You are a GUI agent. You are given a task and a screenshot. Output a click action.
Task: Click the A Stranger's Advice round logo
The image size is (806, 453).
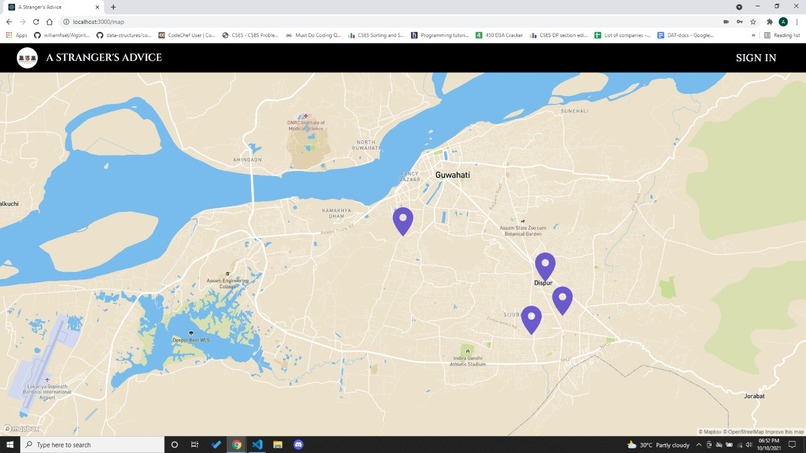point(27,58)
